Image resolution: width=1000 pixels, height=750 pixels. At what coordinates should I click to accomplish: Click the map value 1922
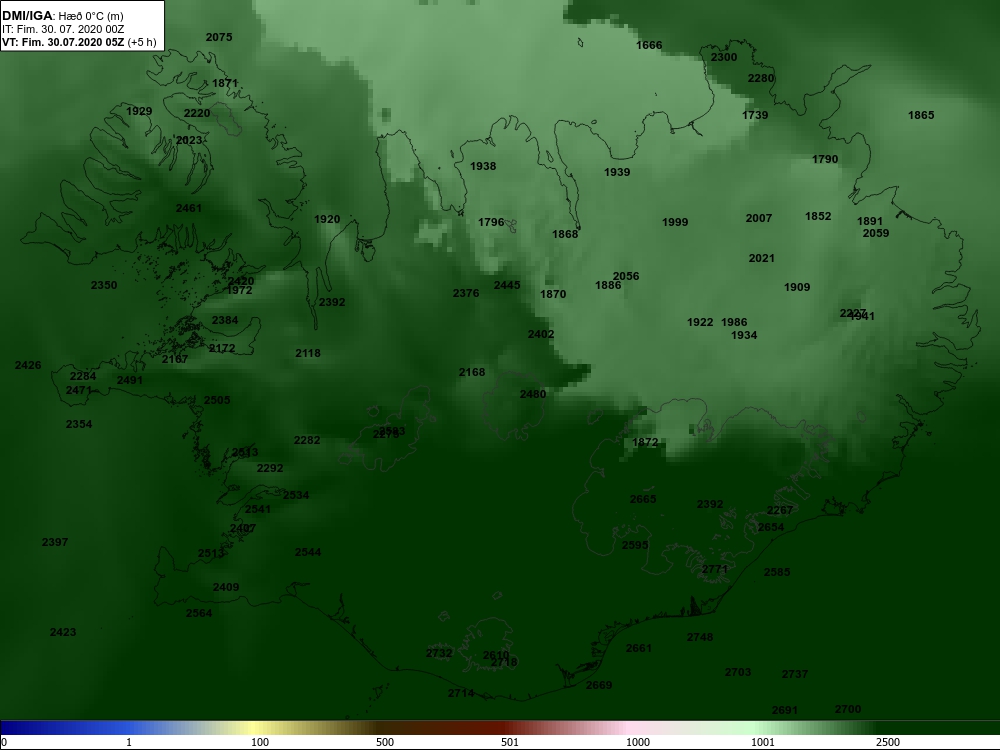point(700,322)
